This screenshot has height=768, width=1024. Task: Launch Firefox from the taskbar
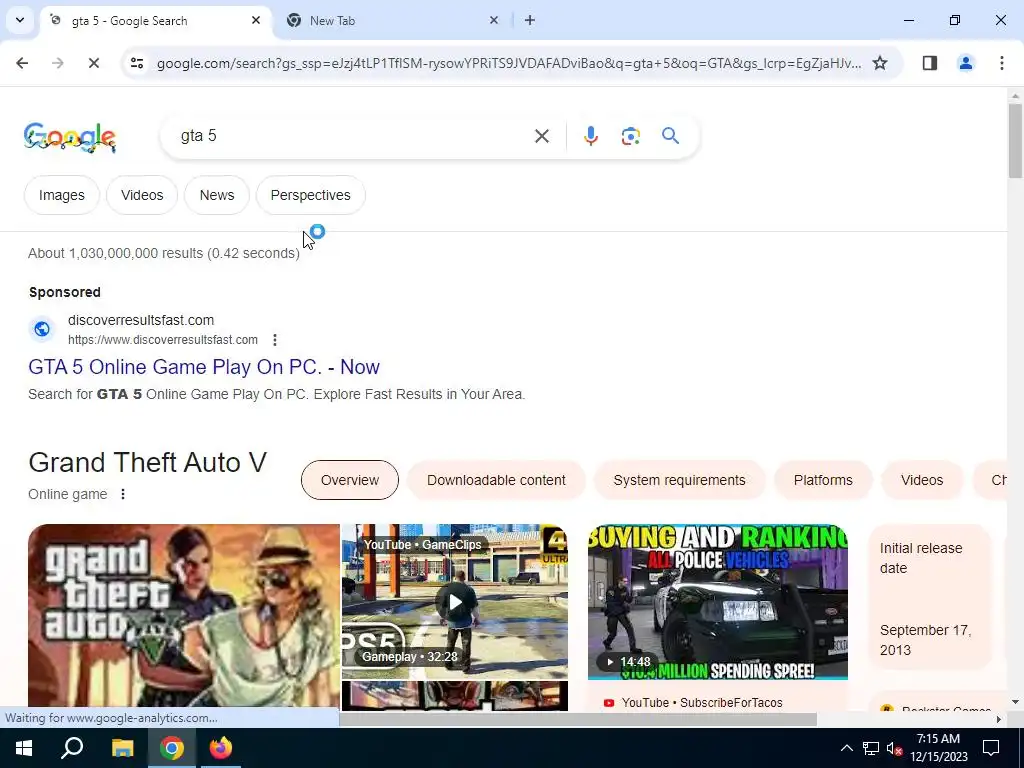coord(221,748)
